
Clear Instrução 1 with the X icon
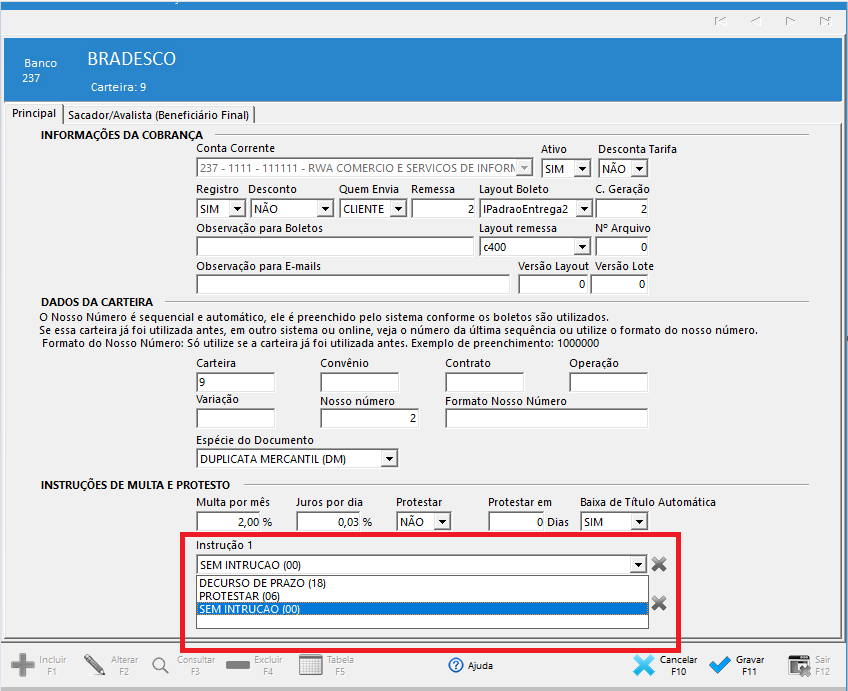(x=659, y=564)
